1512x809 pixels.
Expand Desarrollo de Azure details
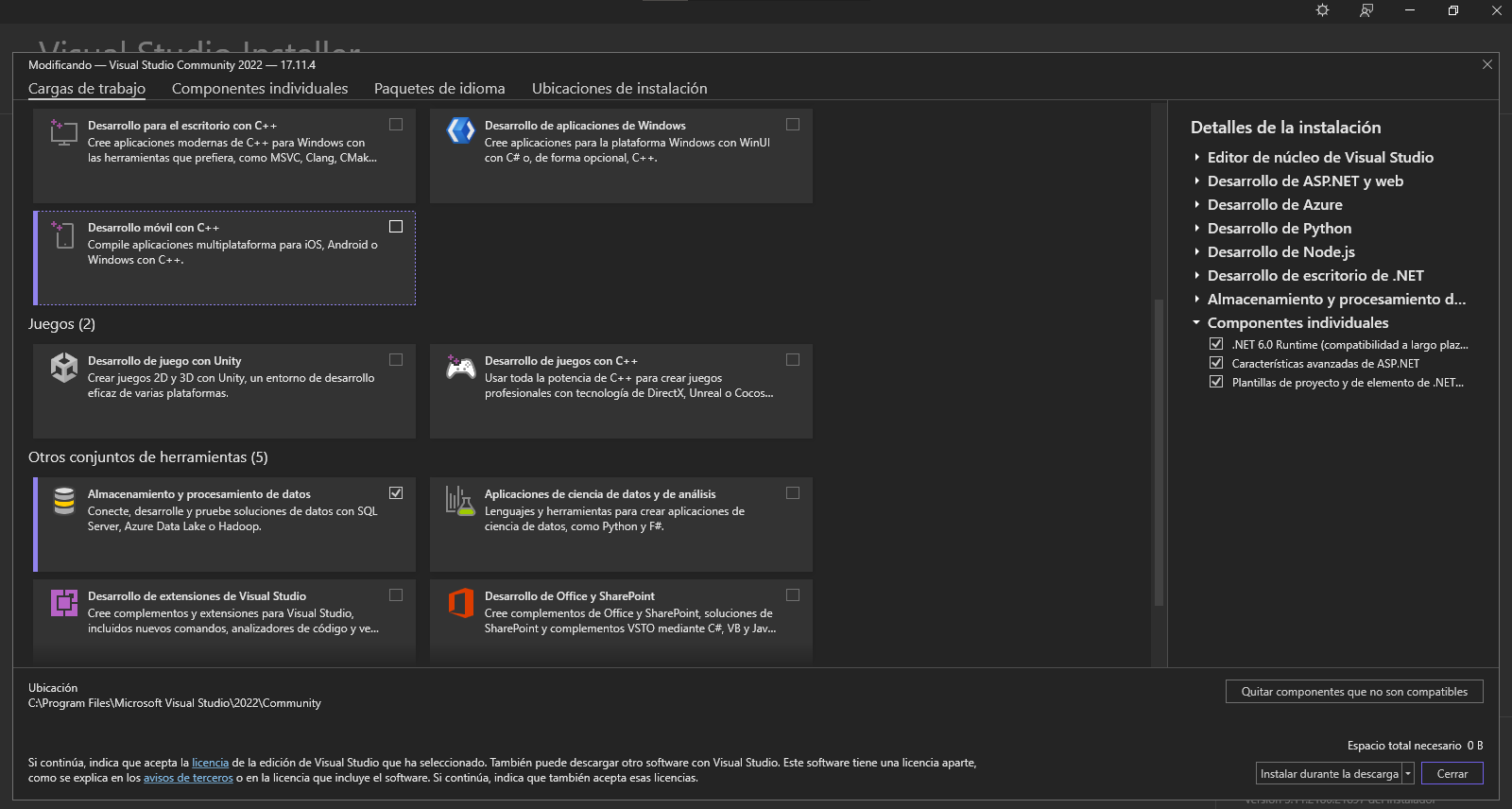1196,204
